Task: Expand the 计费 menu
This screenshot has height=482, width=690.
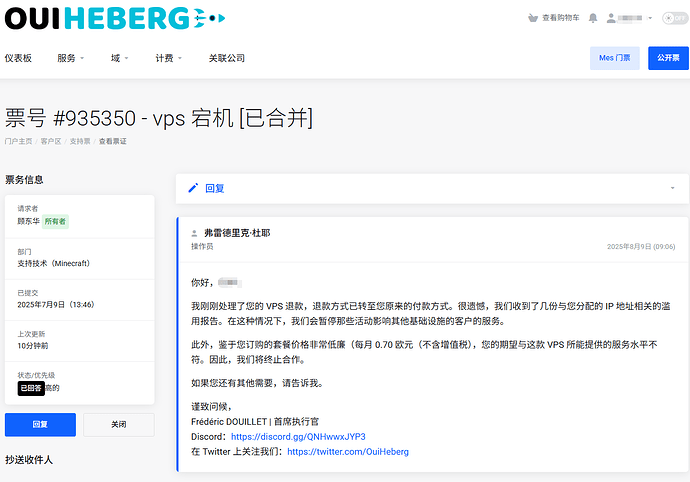Action: coord(168,58)
